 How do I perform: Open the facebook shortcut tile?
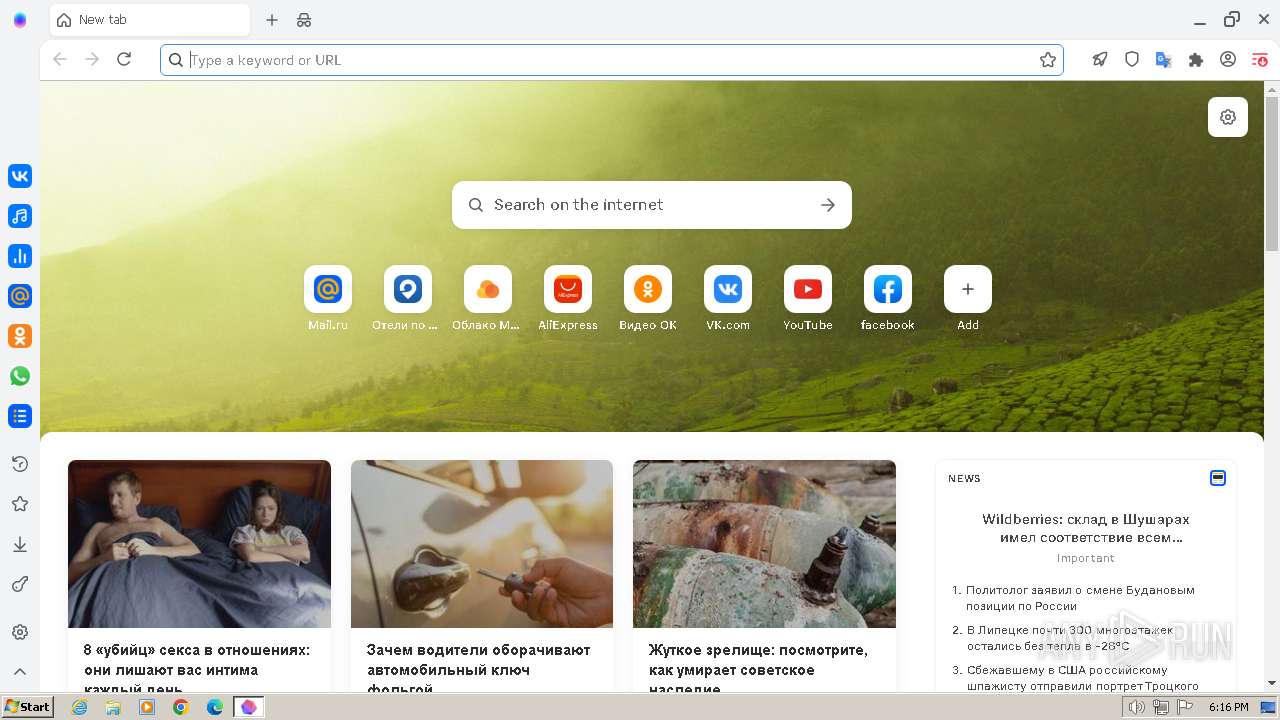pyautogui.click(x=888, y=290)
